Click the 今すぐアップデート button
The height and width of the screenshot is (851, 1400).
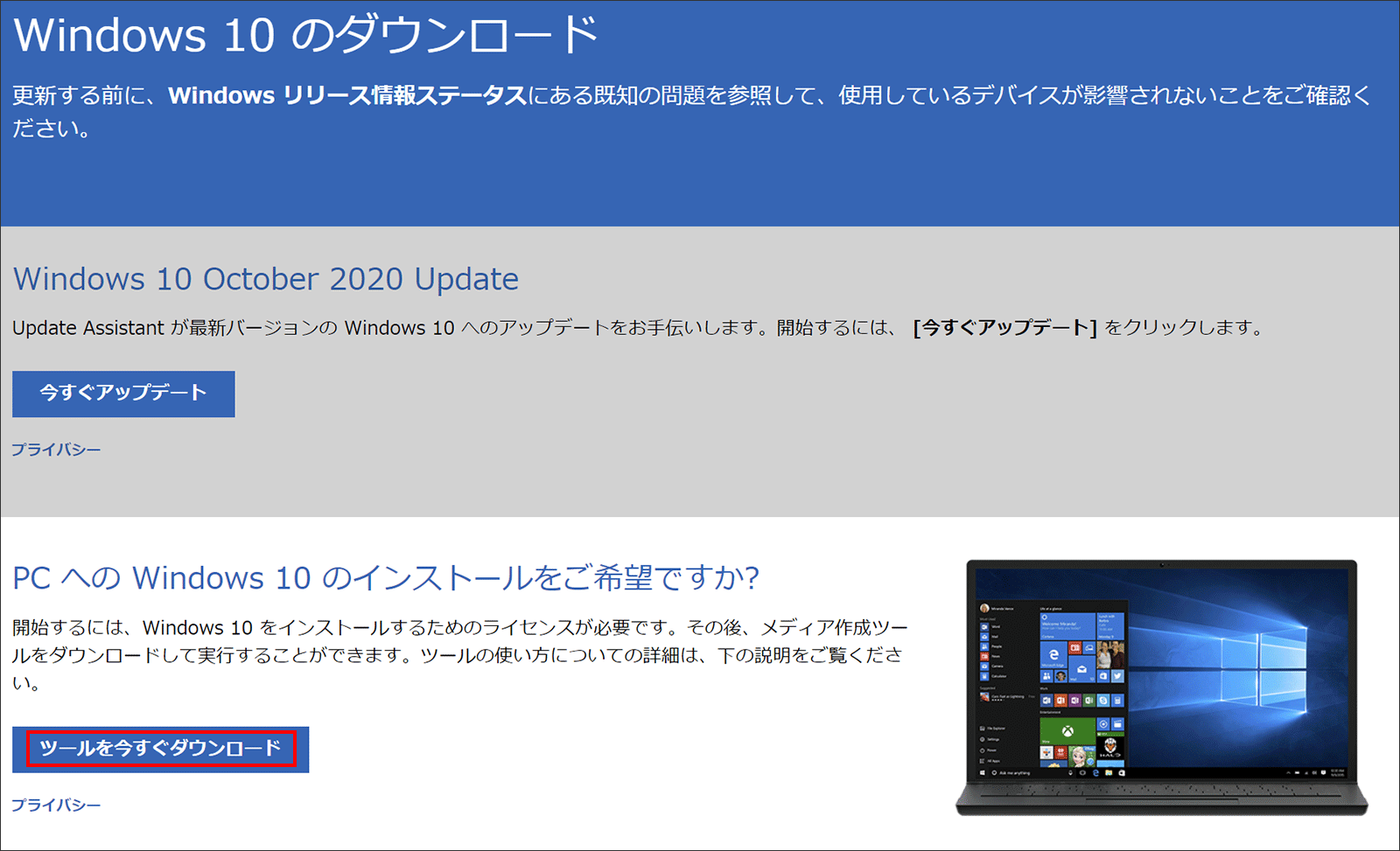[x=123, y=394]
